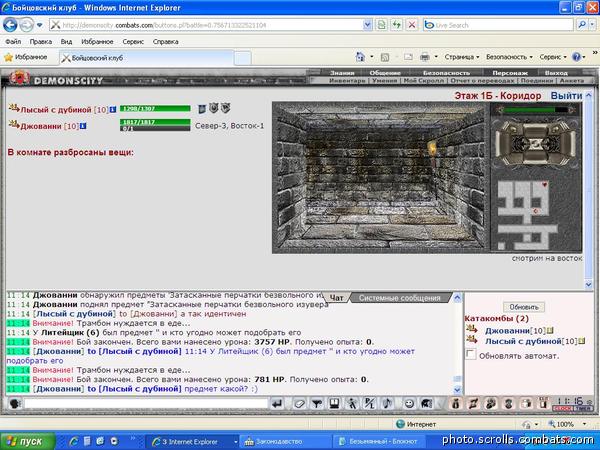Screen dimensions: 600x450
Task: Click the eraser clear-chat icon
Action: click(299, 403)
